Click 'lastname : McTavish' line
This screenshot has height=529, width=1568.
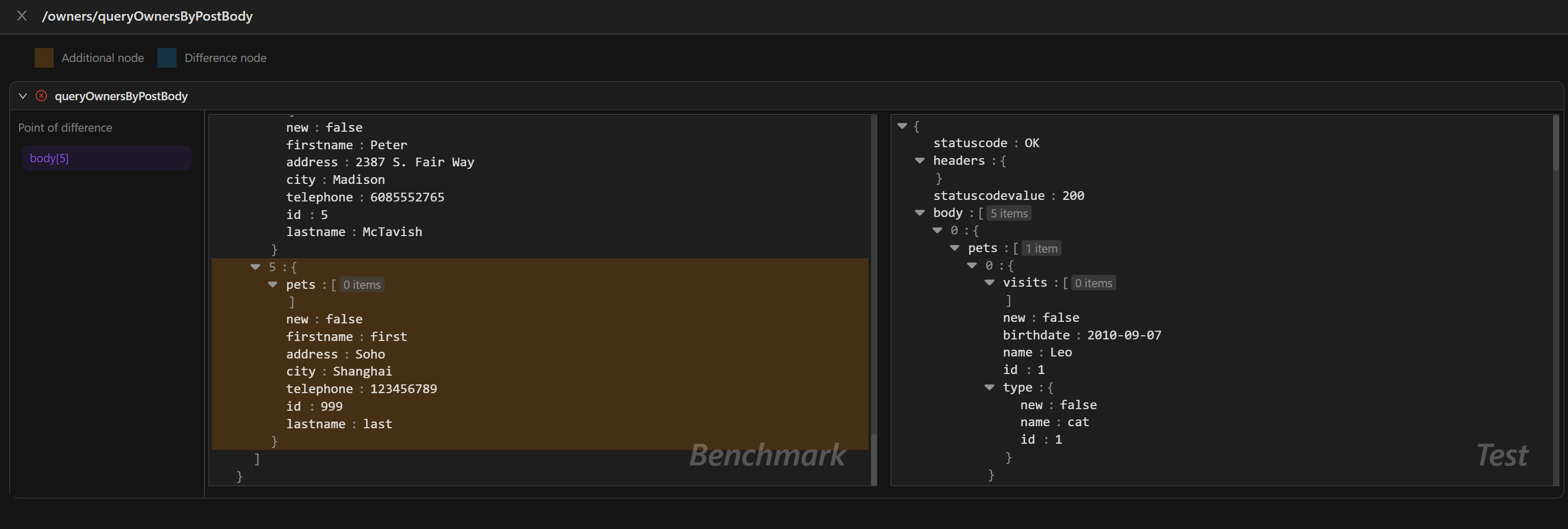click(x=354, y=232)
